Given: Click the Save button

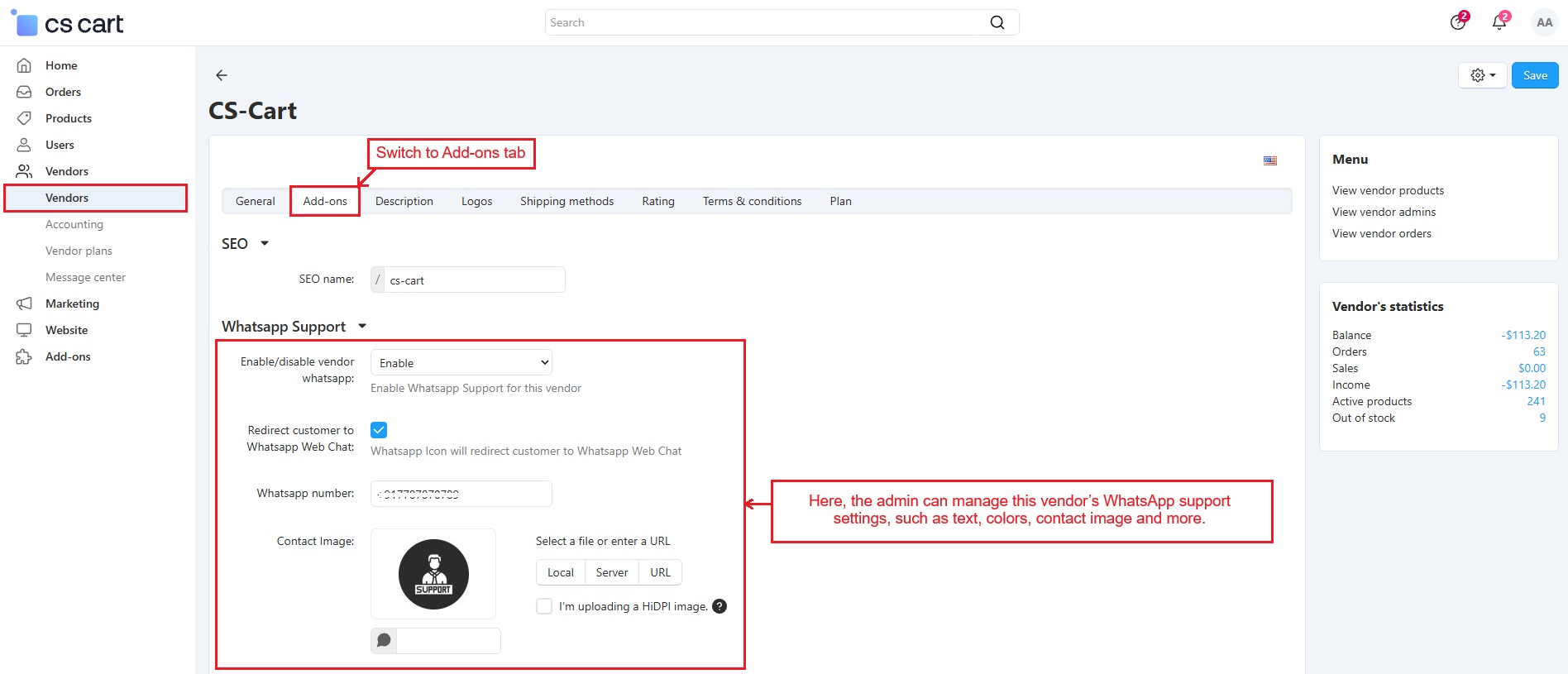Looking at the screenshot, I should coord(1534,75).
